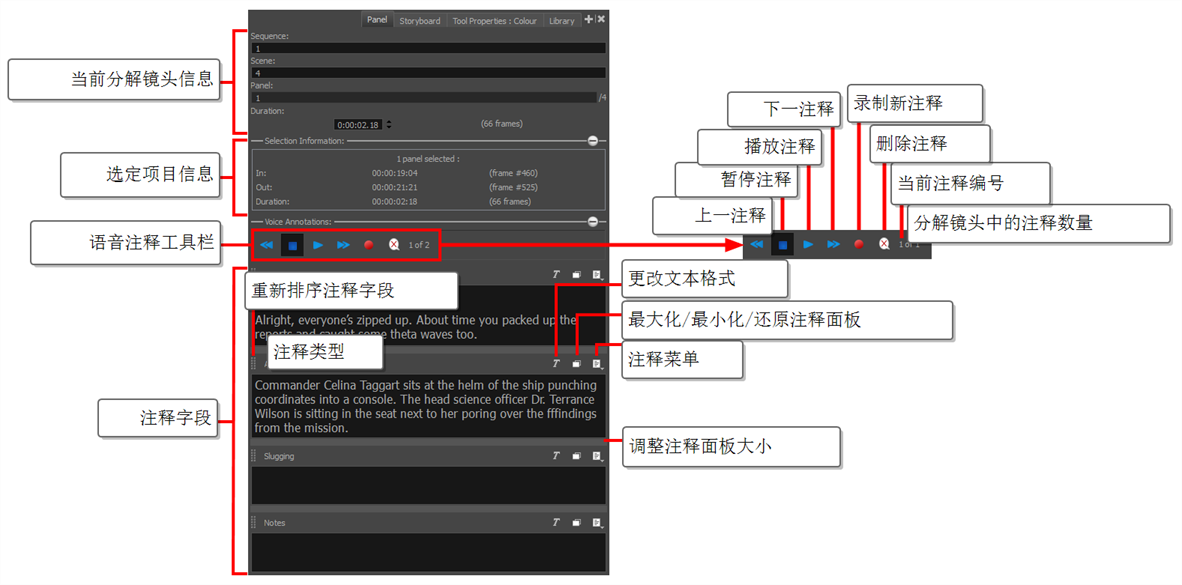
Task: Record a new voice annotation in Panel view
Action: click(368, 244)
